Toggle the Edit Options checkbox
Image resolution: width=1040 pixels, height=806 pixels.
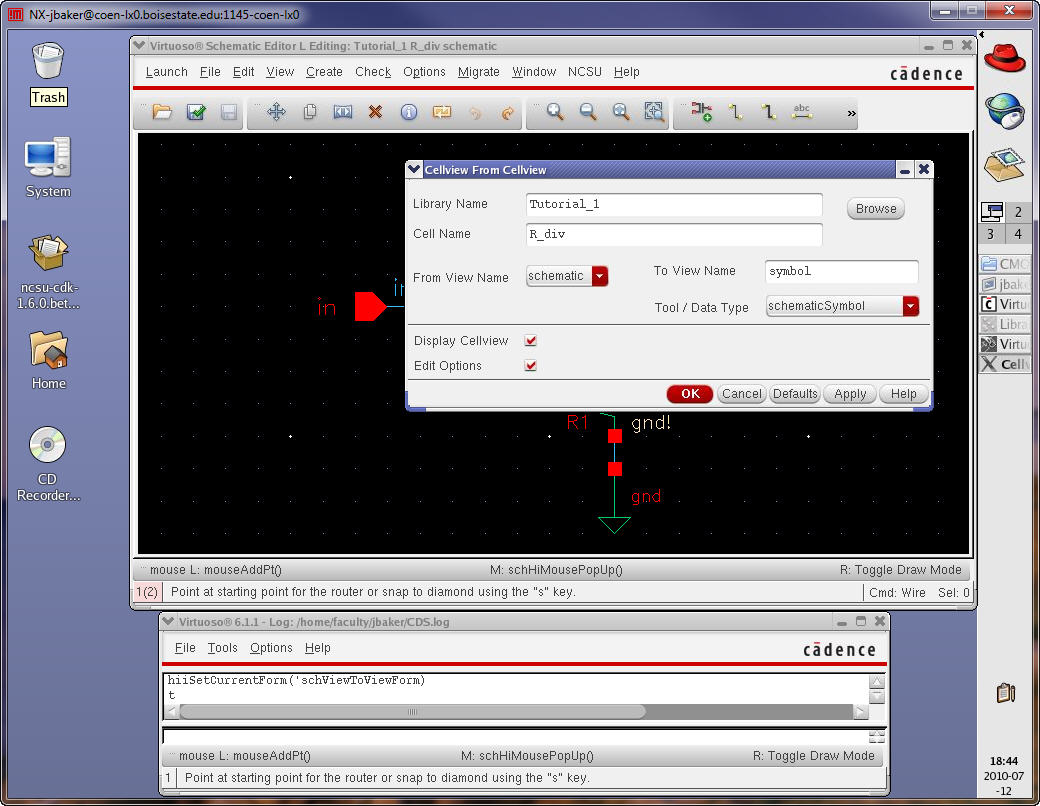point(531,366)
